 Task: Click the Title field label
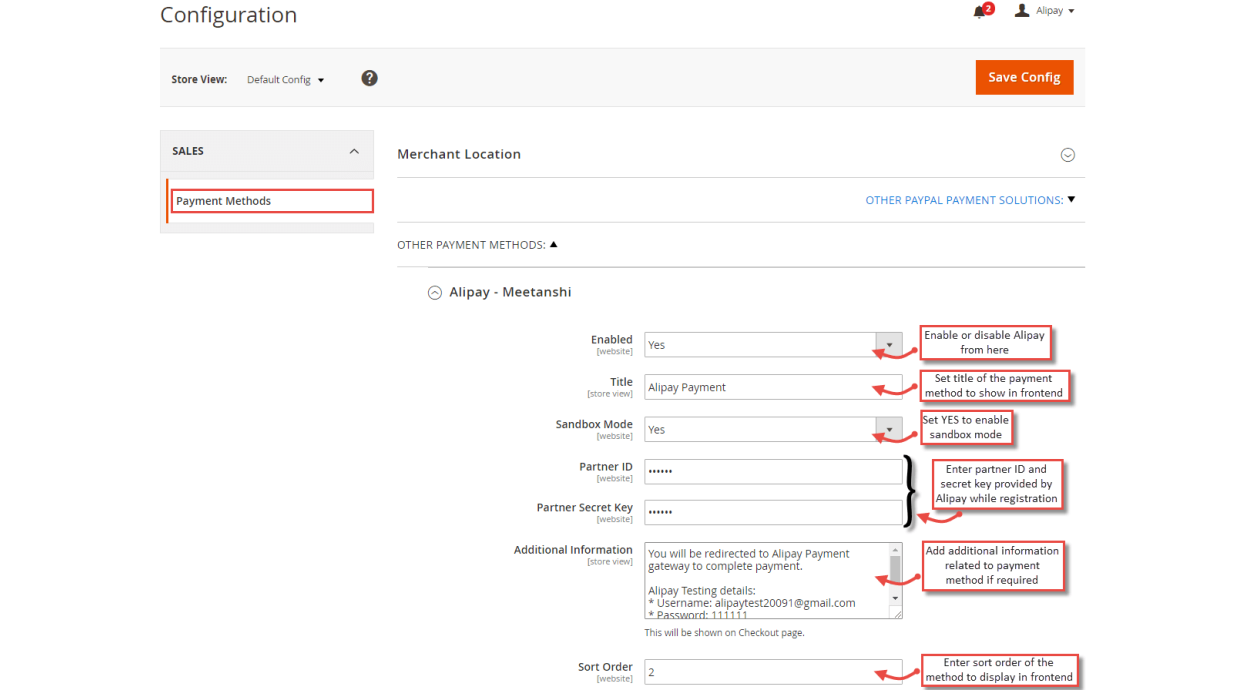point(622,382)
